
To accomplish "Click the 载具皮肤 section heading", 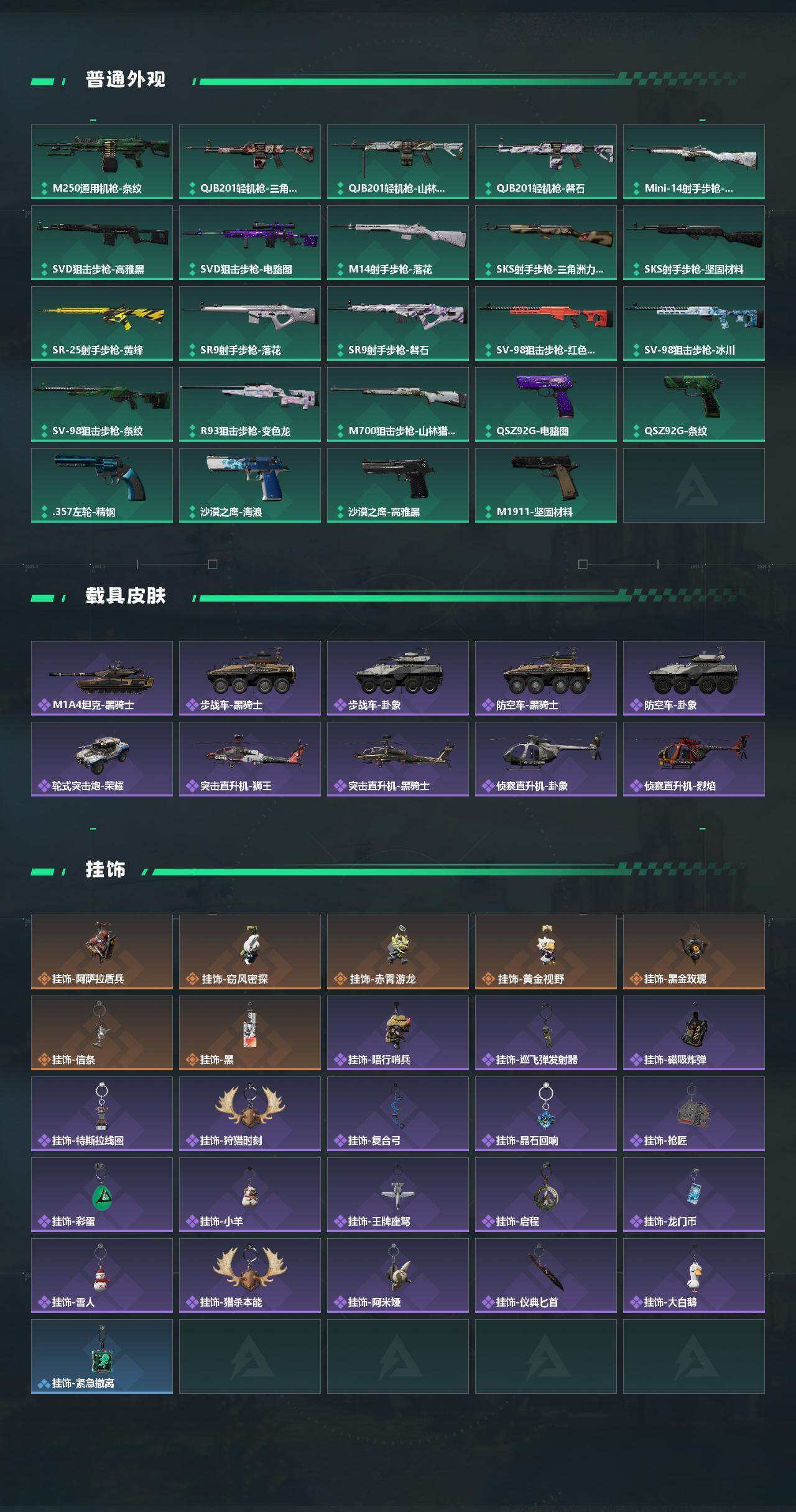I will [x=126, y=596].
